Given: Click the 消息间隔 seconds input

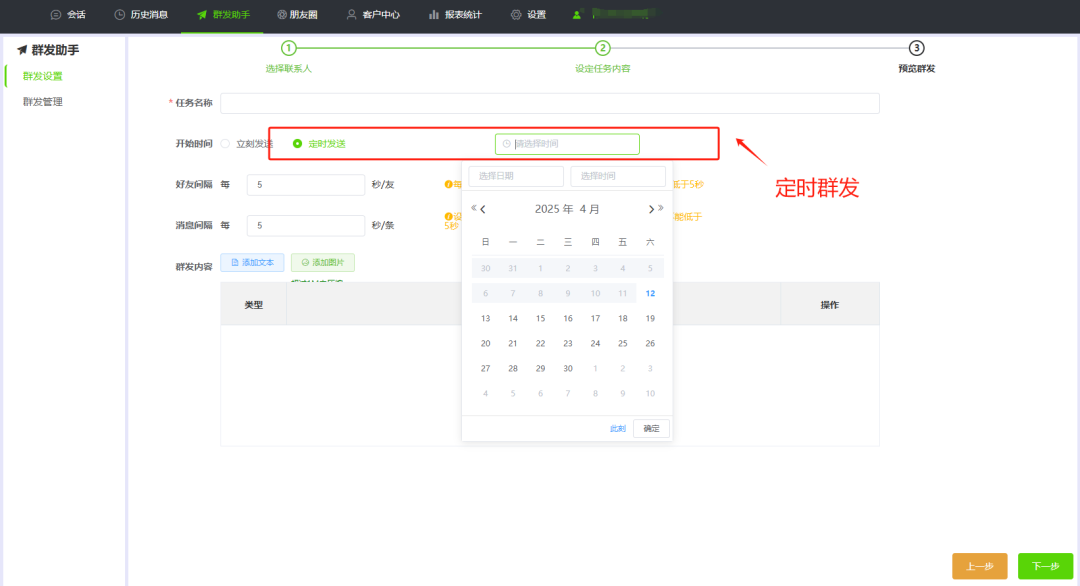Looking at the screenshot, I should (x=306, y=225).
